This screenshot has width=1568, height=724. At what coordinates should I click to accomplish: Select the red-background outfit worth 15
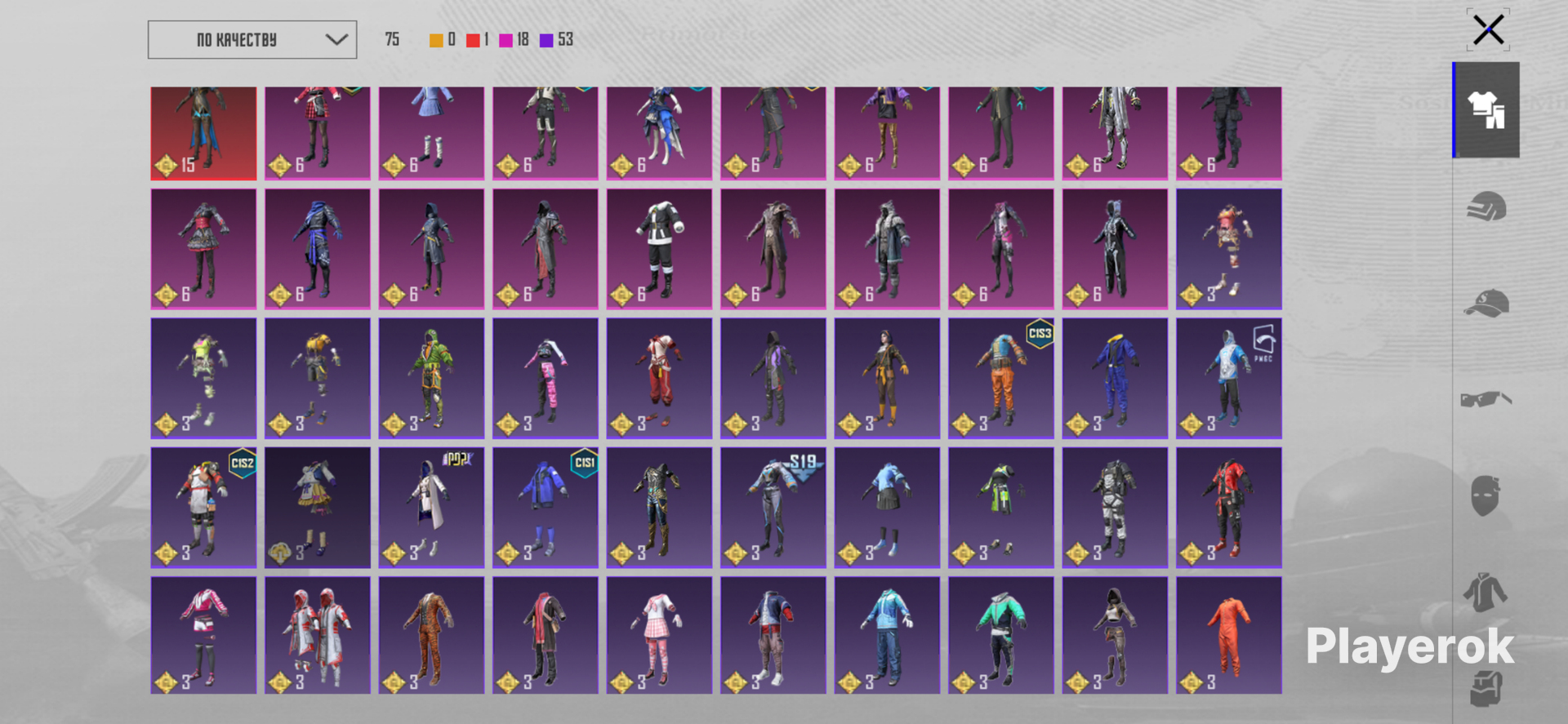(203, 133)
